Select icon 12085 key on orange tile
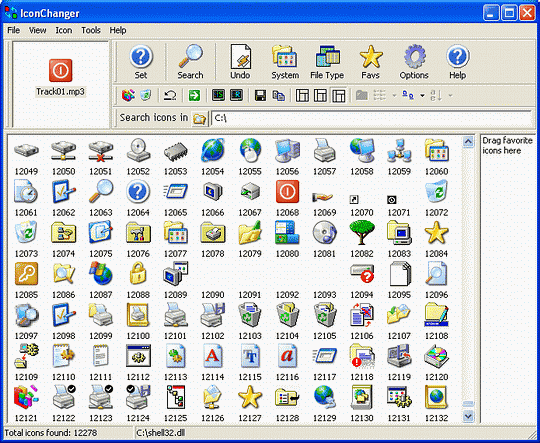 click(26, 274)
